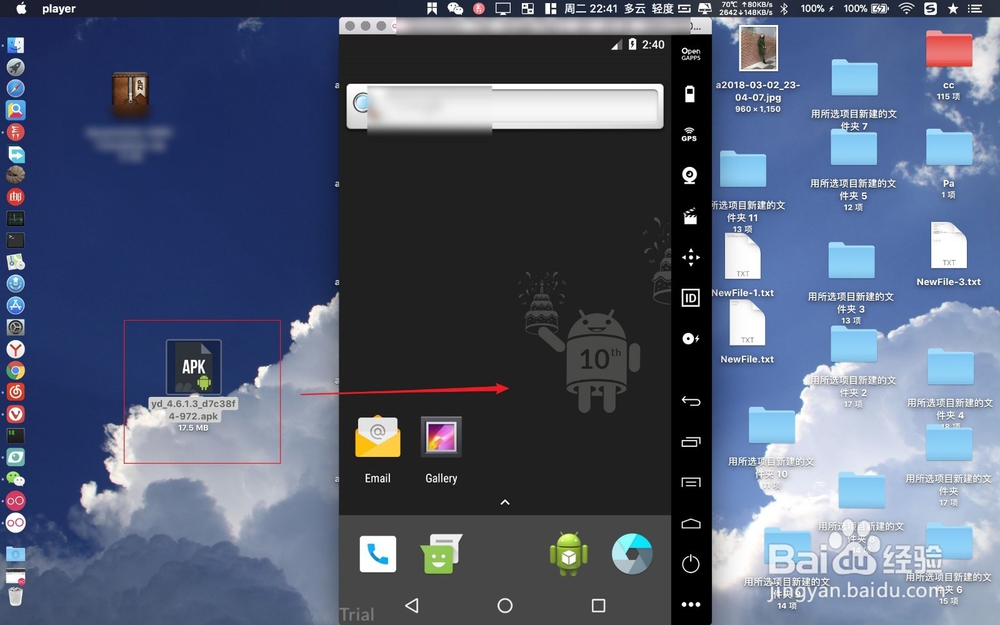Open the device ID identifiers widget

tap(690, 298)
